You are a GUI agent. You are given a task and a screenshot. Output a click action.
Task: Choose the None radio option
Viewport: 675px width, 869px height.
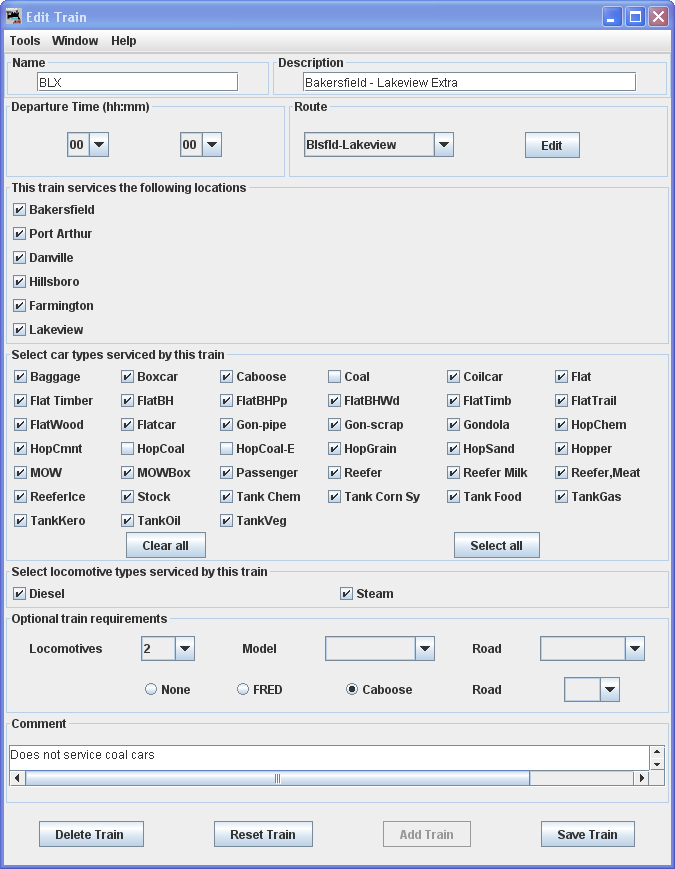point(151,690)
